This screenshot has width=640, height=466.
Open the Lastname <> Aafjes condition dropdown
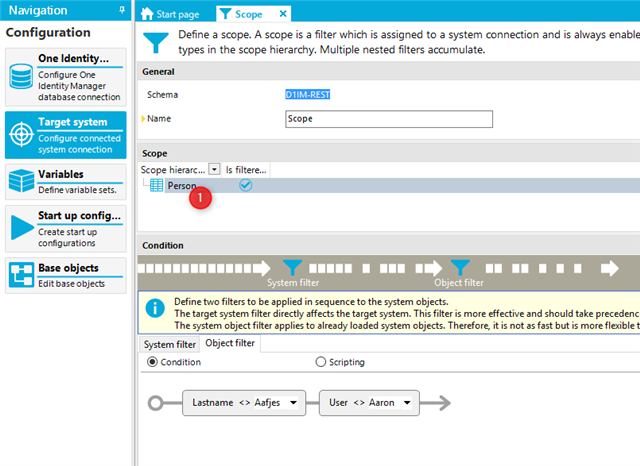click(x=293, y=403)
